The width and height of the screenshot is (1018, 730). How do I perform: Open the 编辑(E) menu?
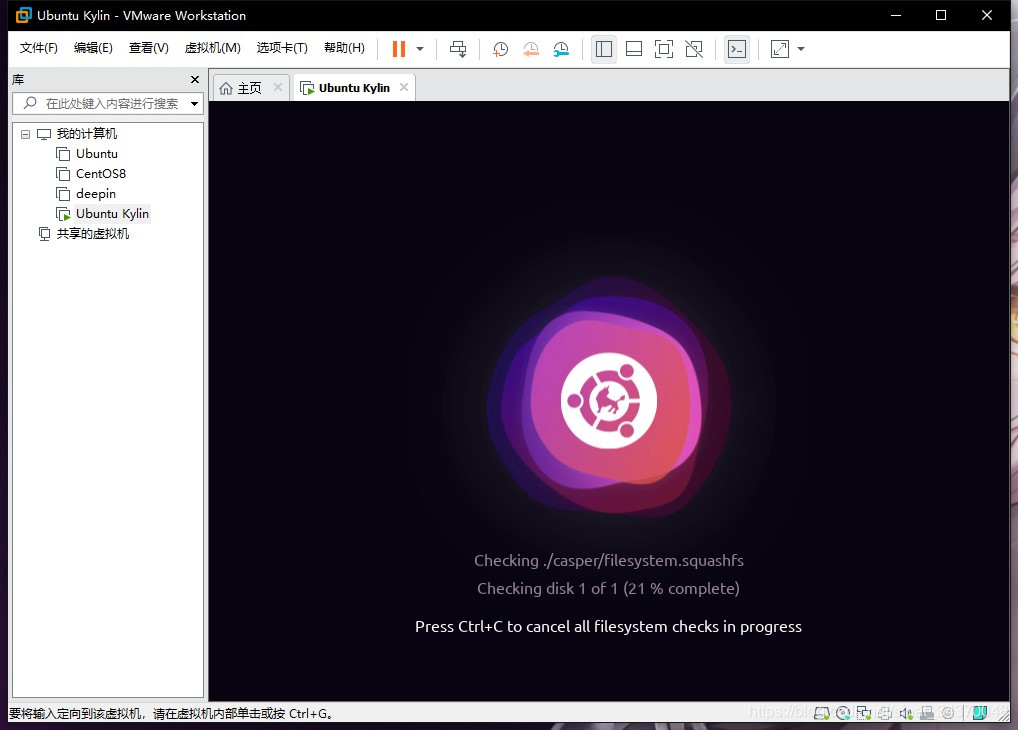click(93, 48)
